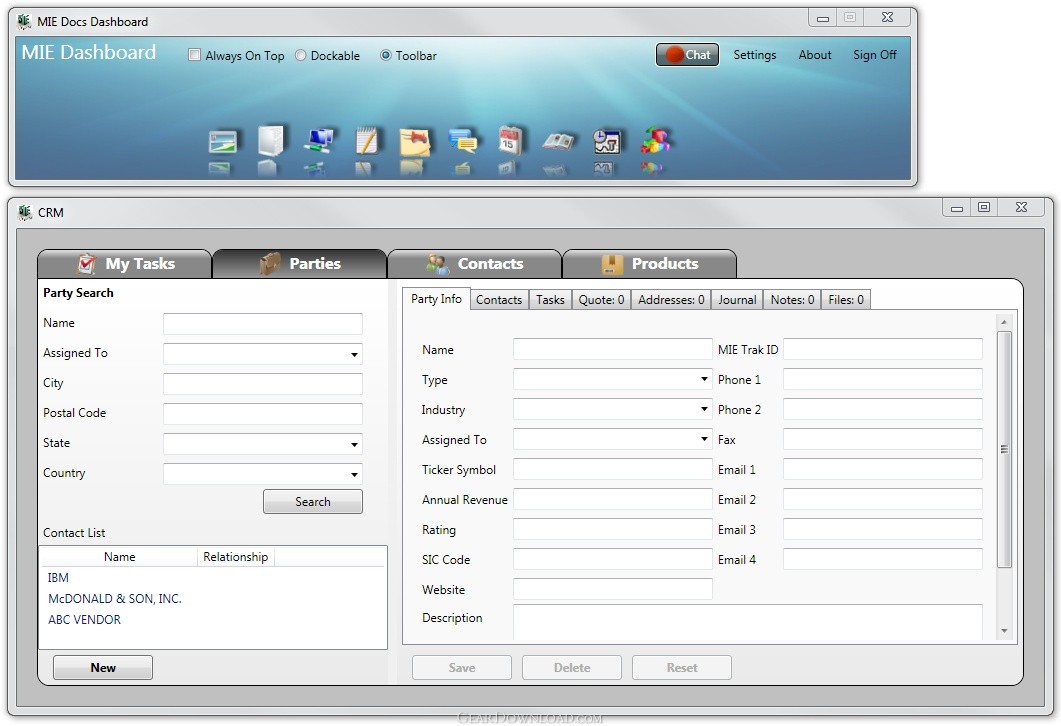Click the people icon on Contacts tab
Image resolution: width=1061 pixels, height=726 pixels.
(437, 264)
